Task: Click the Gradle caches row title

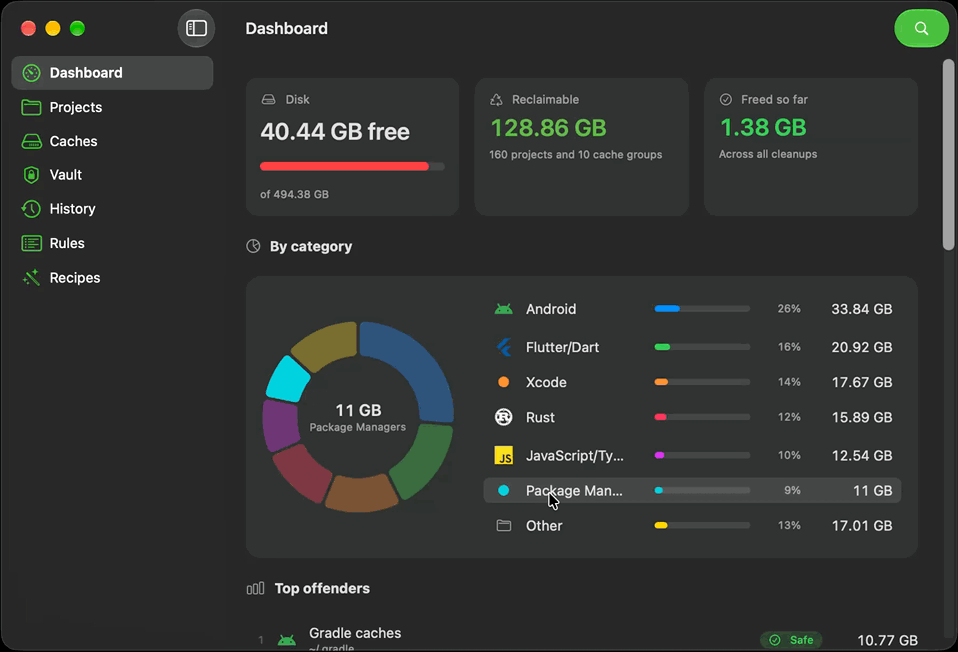Action: click(355, 633)
